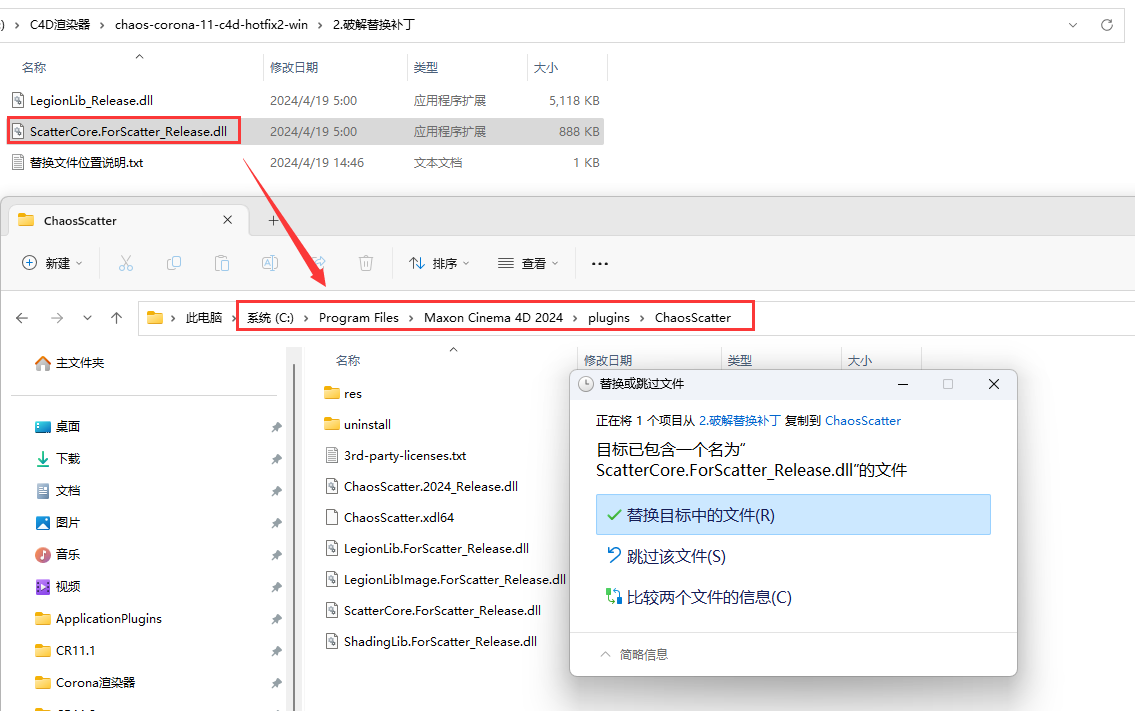This screenshot has height=711, width=1135.
Task: Click the Back navigation arrow
Action: (x=23, y=318)
